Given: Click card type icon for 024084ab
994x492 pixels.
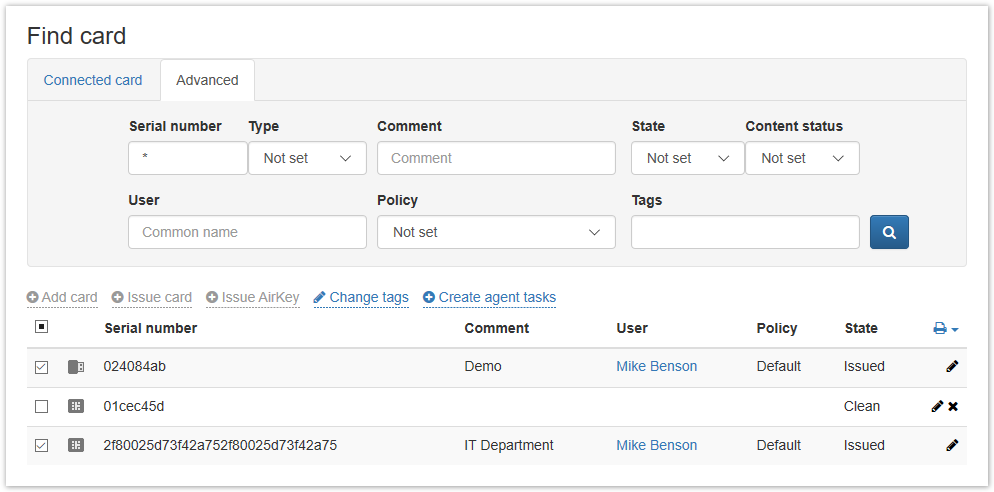Looking at the screenshot, I should (x=76, y=367).
